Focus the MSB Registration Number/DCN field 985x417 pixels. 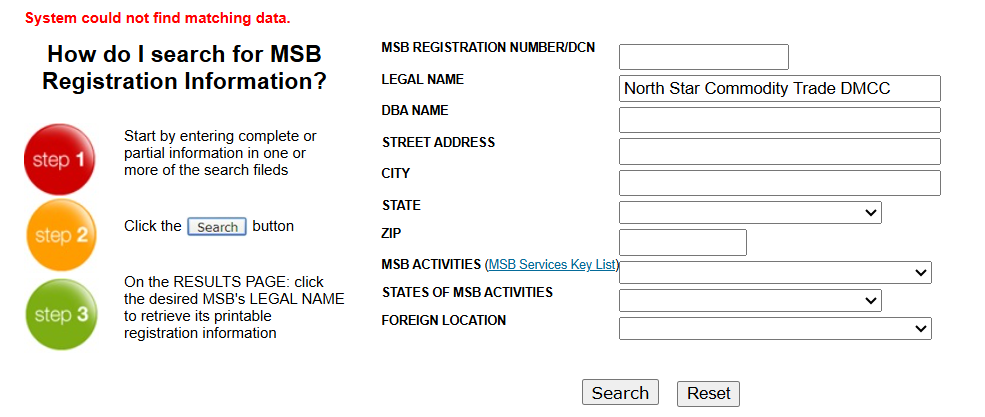point(704,57)
